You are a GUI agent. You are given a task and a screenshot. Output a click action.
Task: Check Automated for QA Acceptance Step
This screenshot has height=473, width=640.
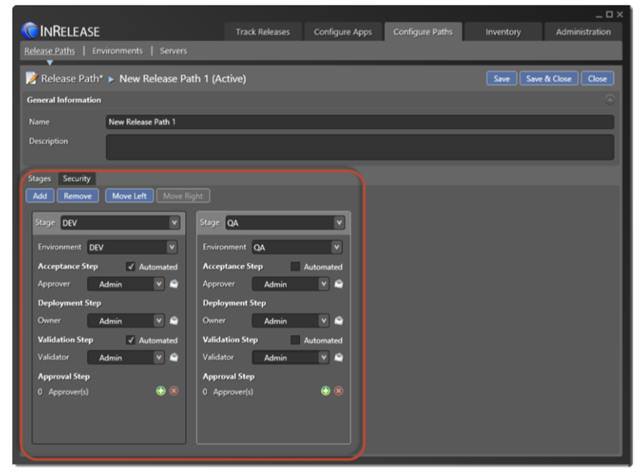(295, 266)
